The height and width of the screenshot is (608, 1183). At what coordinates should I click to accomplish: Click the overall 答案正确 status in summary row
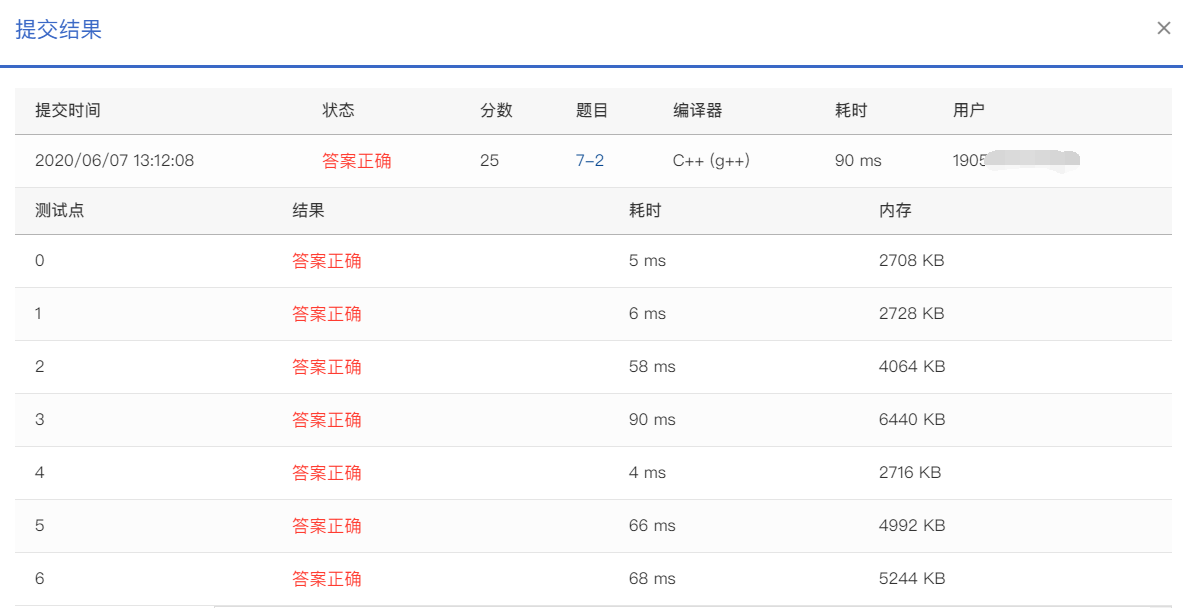tap(357, 161)
